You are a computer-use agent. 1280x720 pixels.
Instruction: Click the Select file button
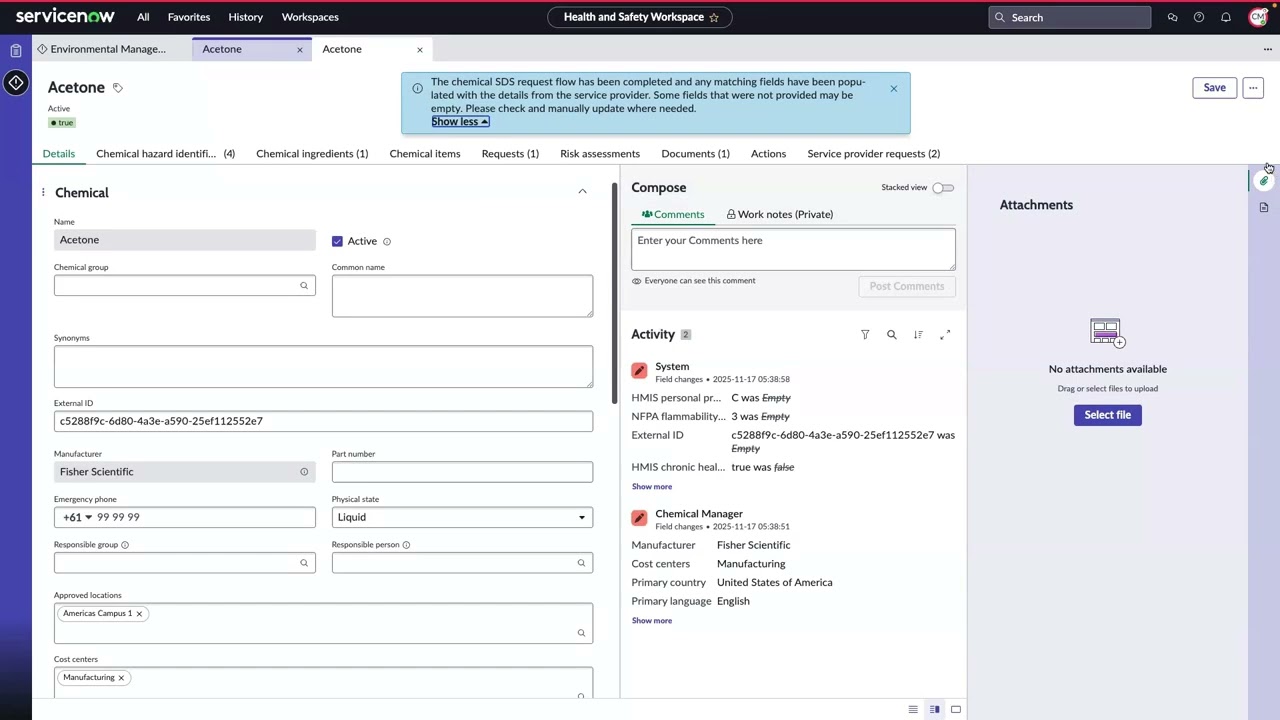(1107, 415)
